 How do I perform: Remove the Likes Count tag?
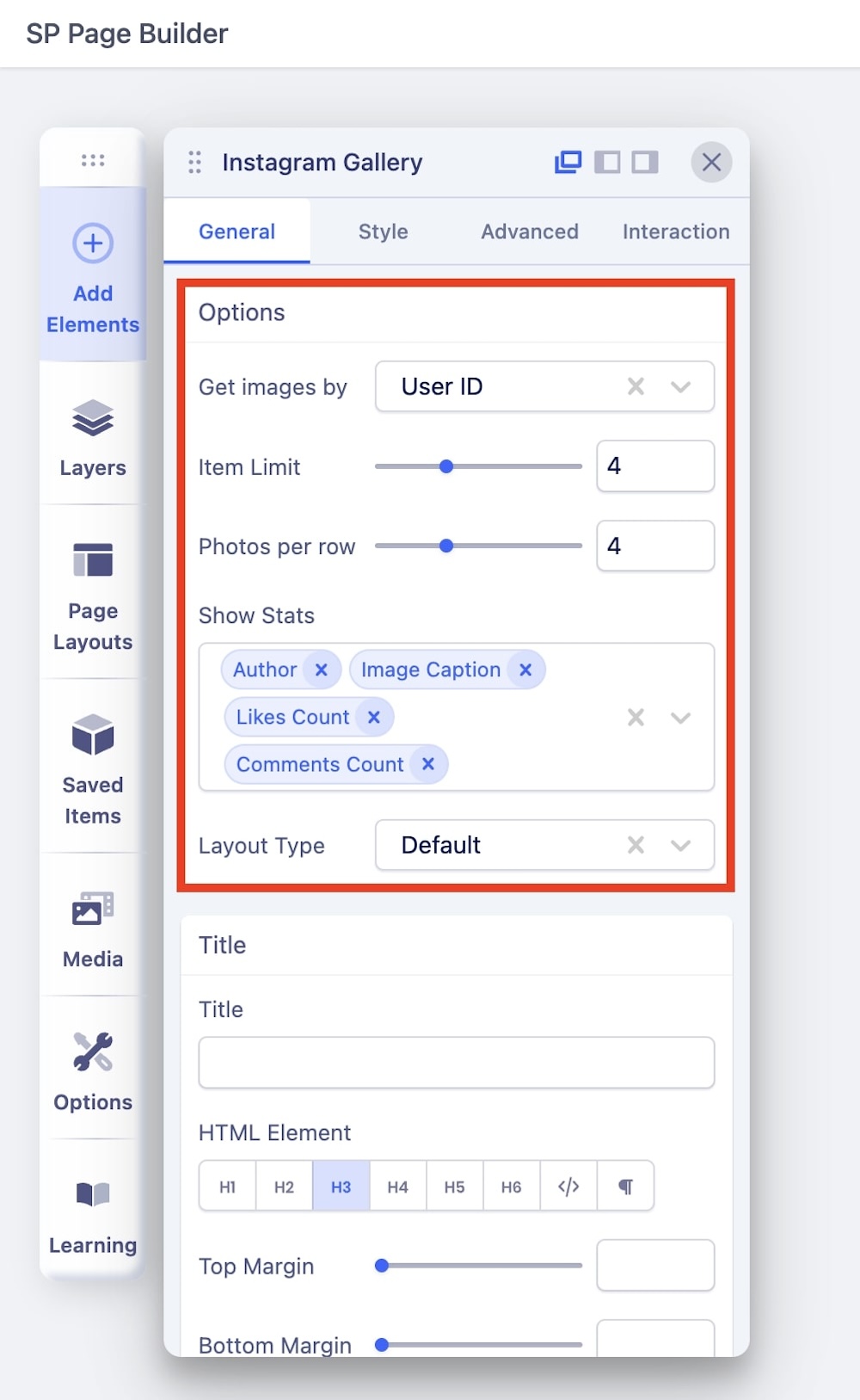coord(373,717)
